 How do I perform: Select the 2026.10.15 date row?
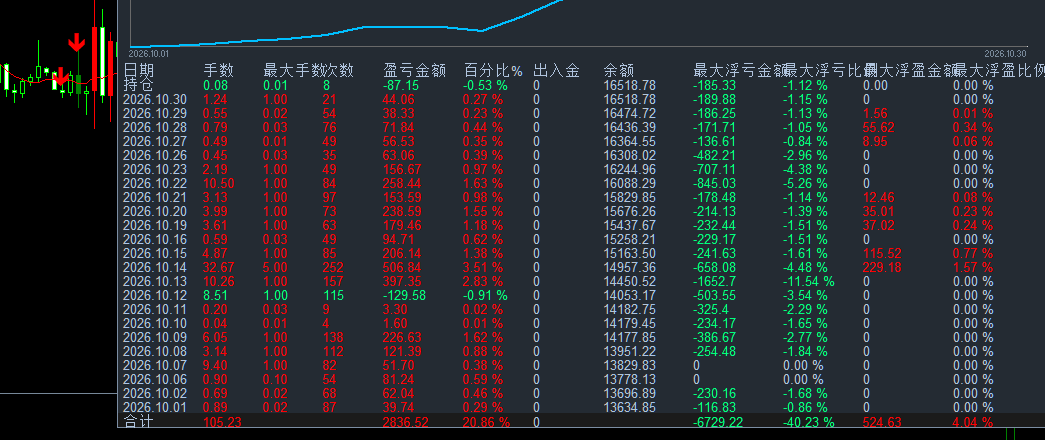pos(155,253)
